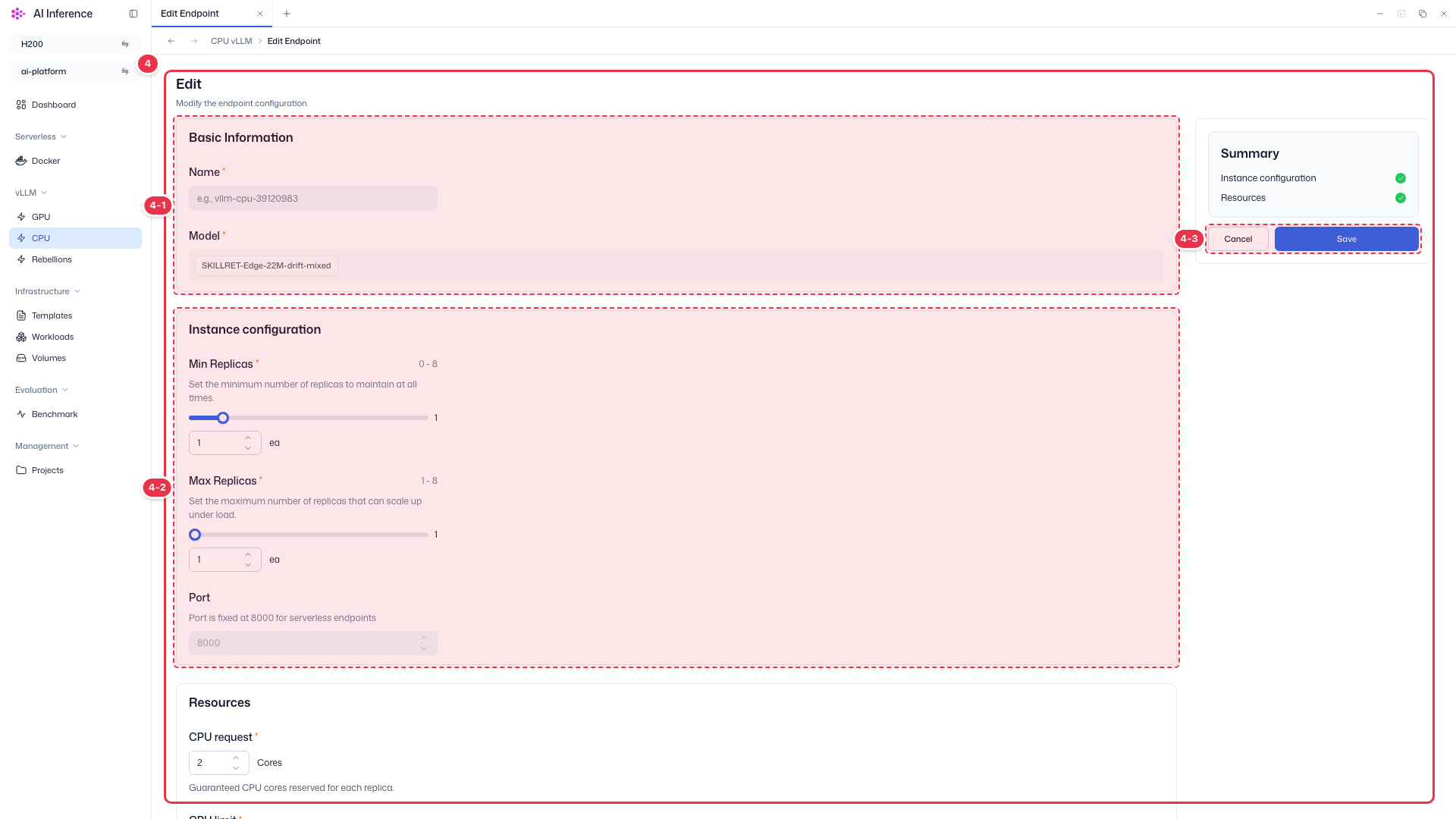Screen dimensions: 1456x819
Task: Click the Cancel button
Action: (x=1238, y=239)
